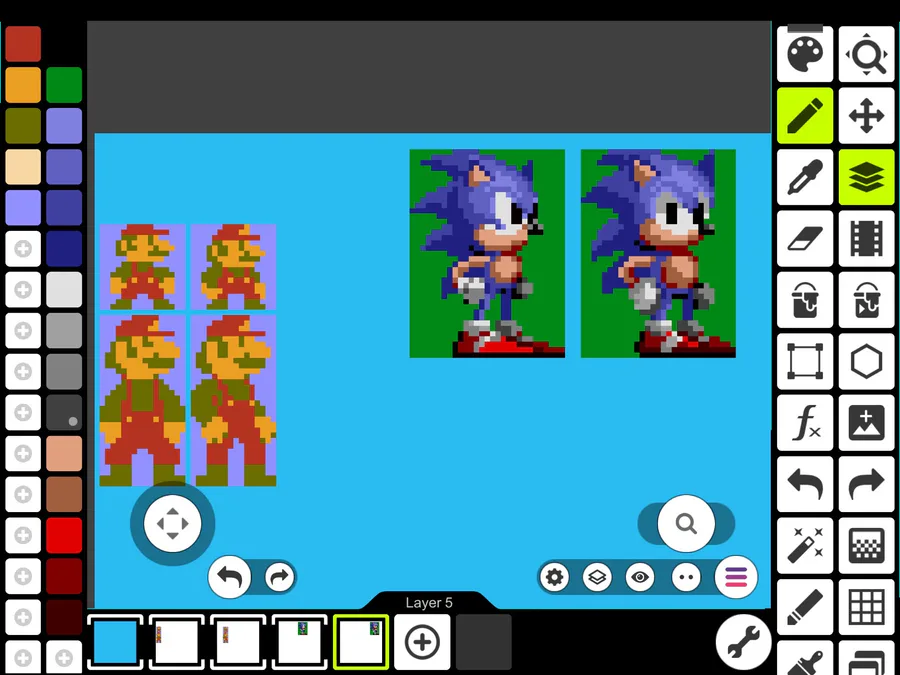Open the animation film strip tool

point(866,238)
